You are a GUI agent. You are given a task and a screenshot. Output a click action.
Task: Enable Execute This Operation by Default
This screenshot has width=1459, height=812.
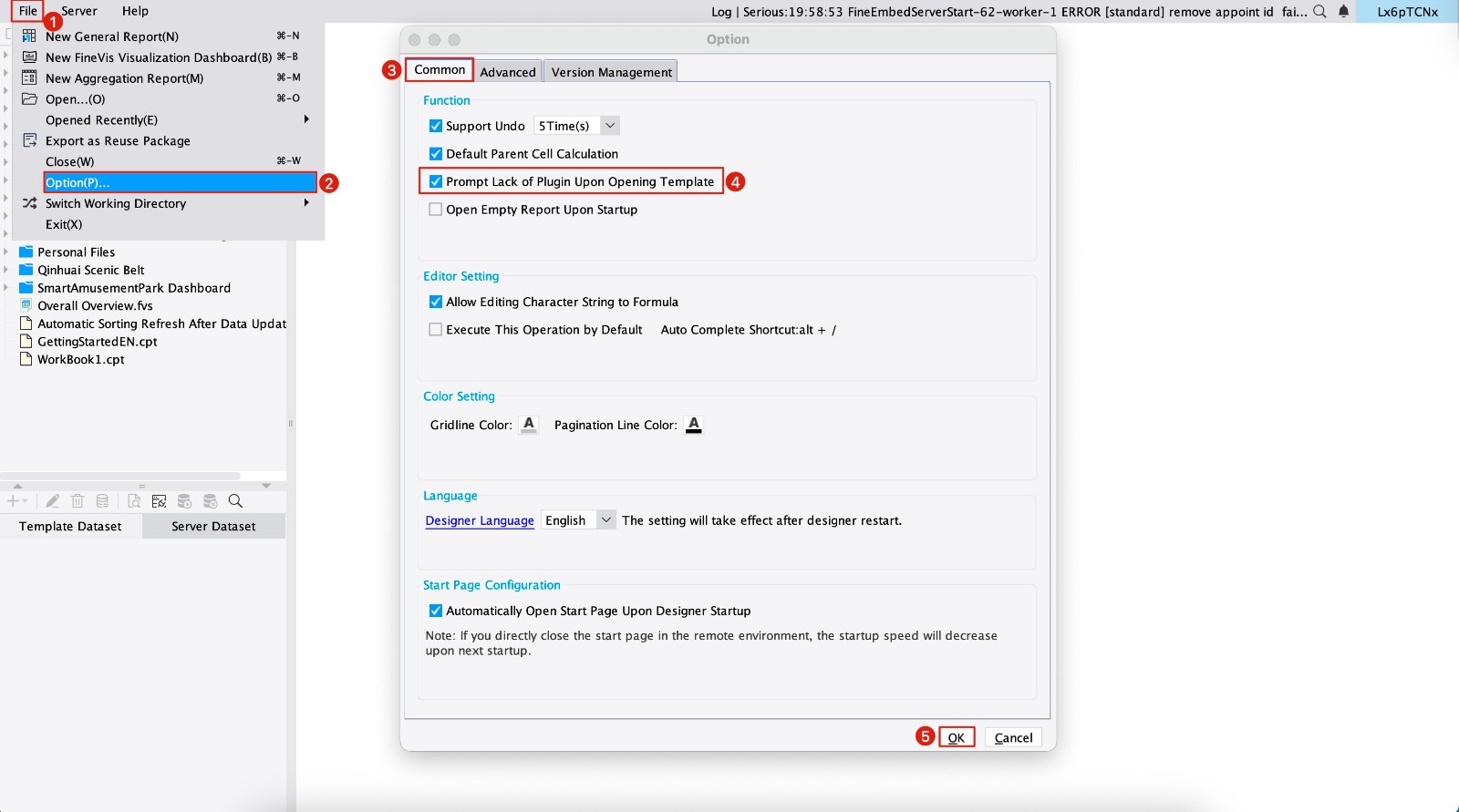(436, 330)
